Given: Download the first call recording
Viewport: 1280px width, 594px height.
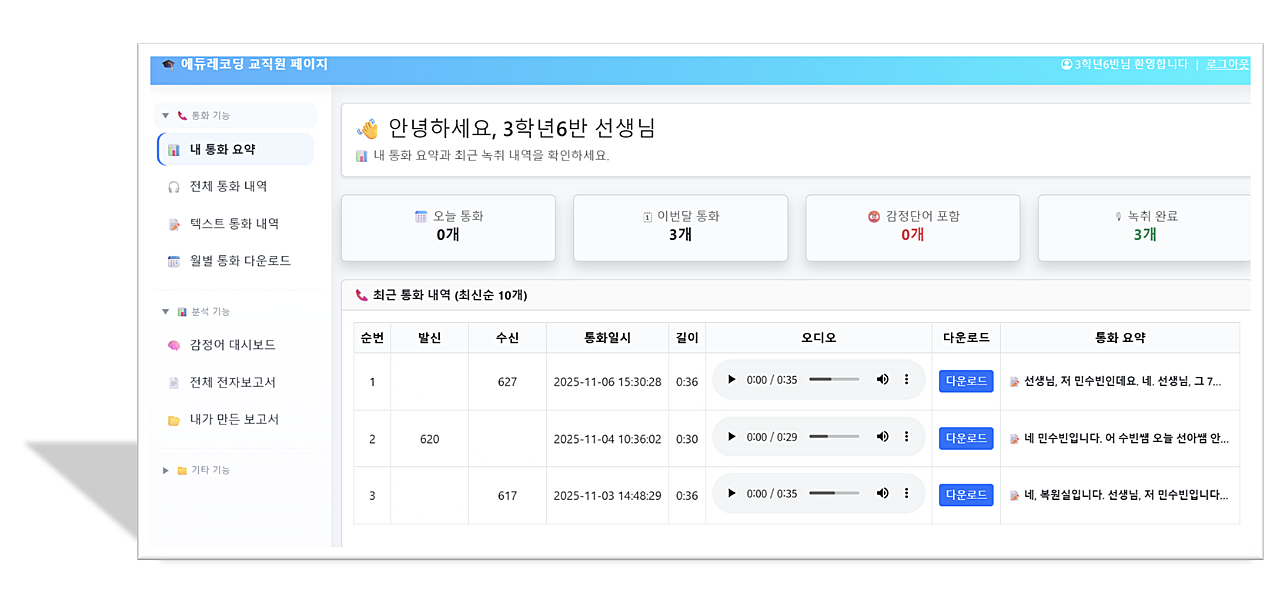Looking at the screenshot, I should tap(965, 381).
